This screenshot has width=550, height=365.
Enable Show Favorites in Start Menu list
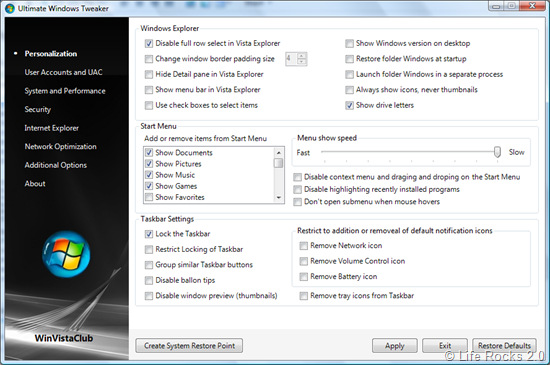pos(149,197)
